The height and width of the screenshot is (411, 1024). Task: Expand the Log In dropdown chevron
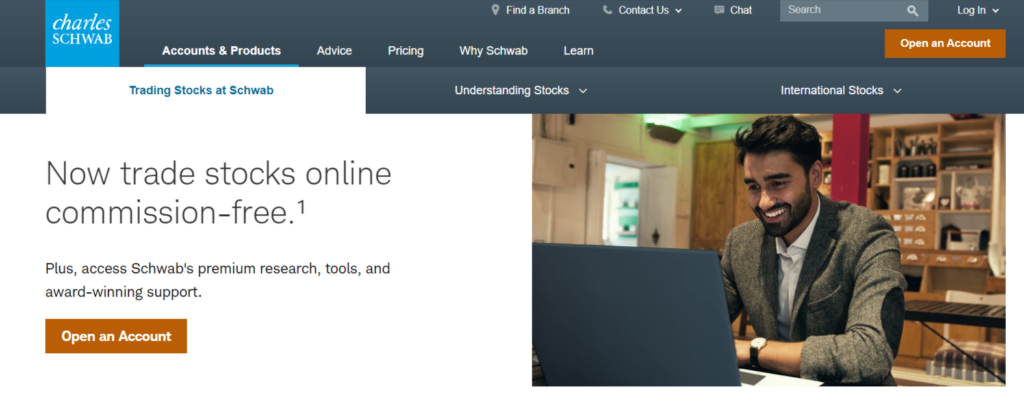click(x=996, y=10)
